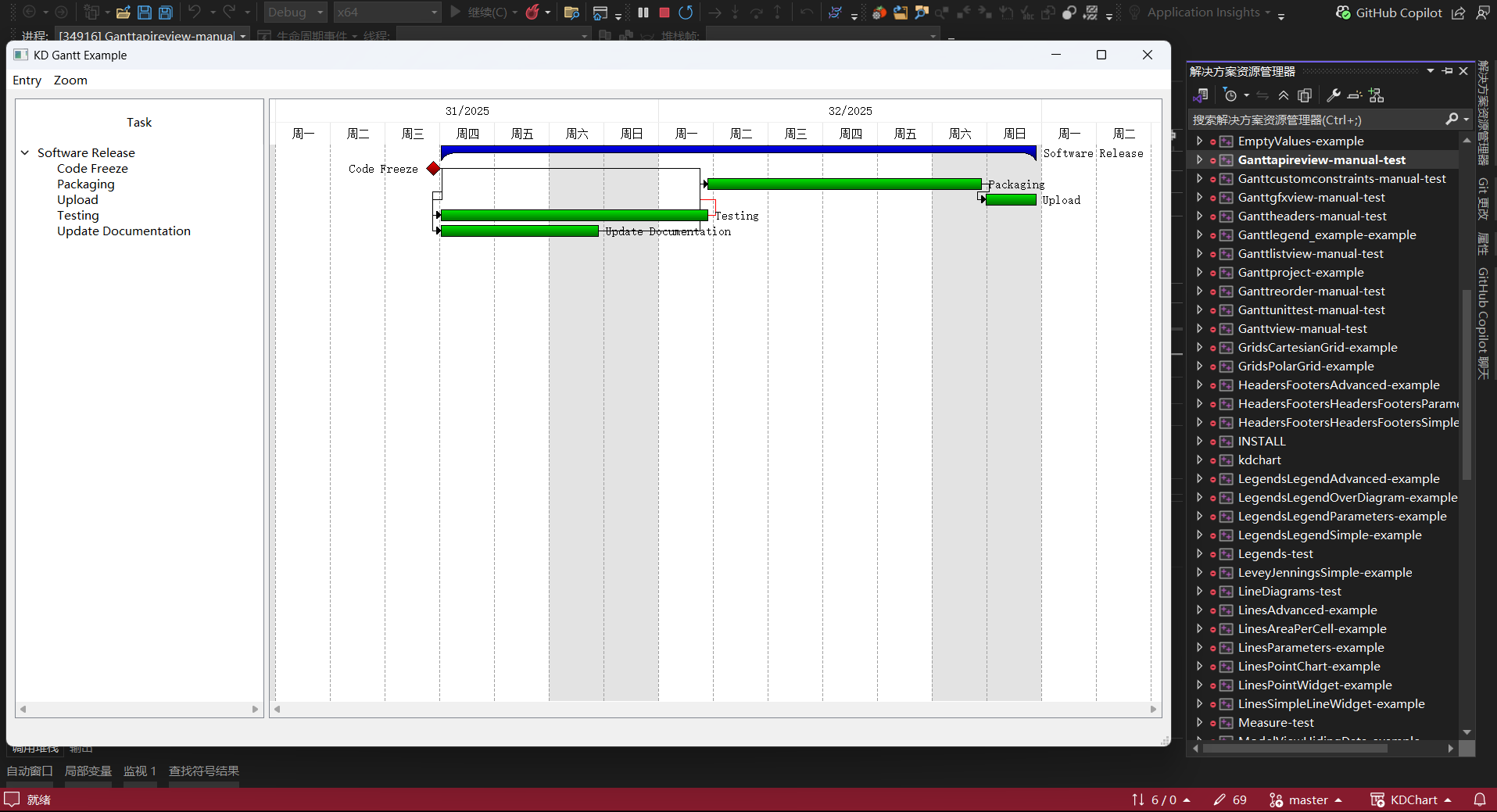
Task: Collapse all items in Solution Explorer
Action: point(1284,95)
